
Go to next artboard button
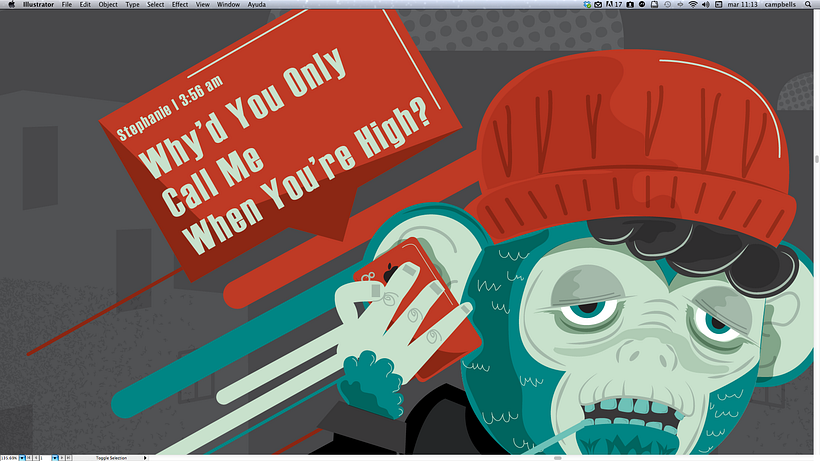pos(62,458)
